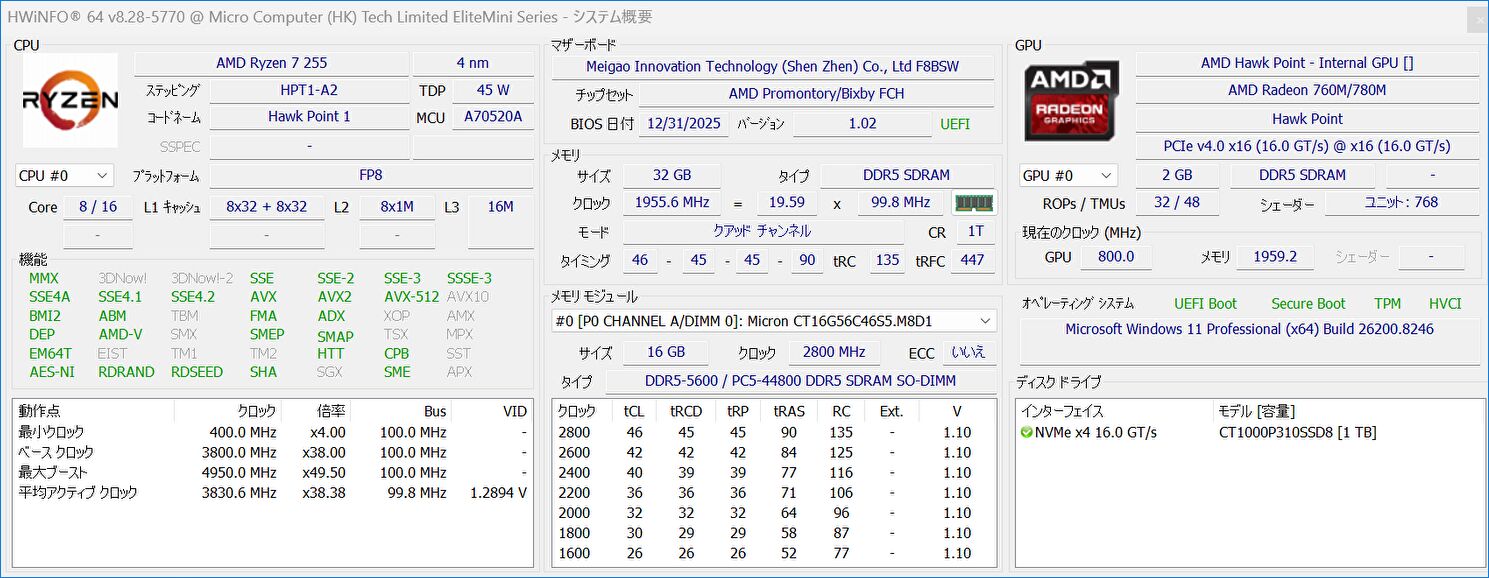
Task: Expand the memory module DIMM dropdown
Action: 985,321
